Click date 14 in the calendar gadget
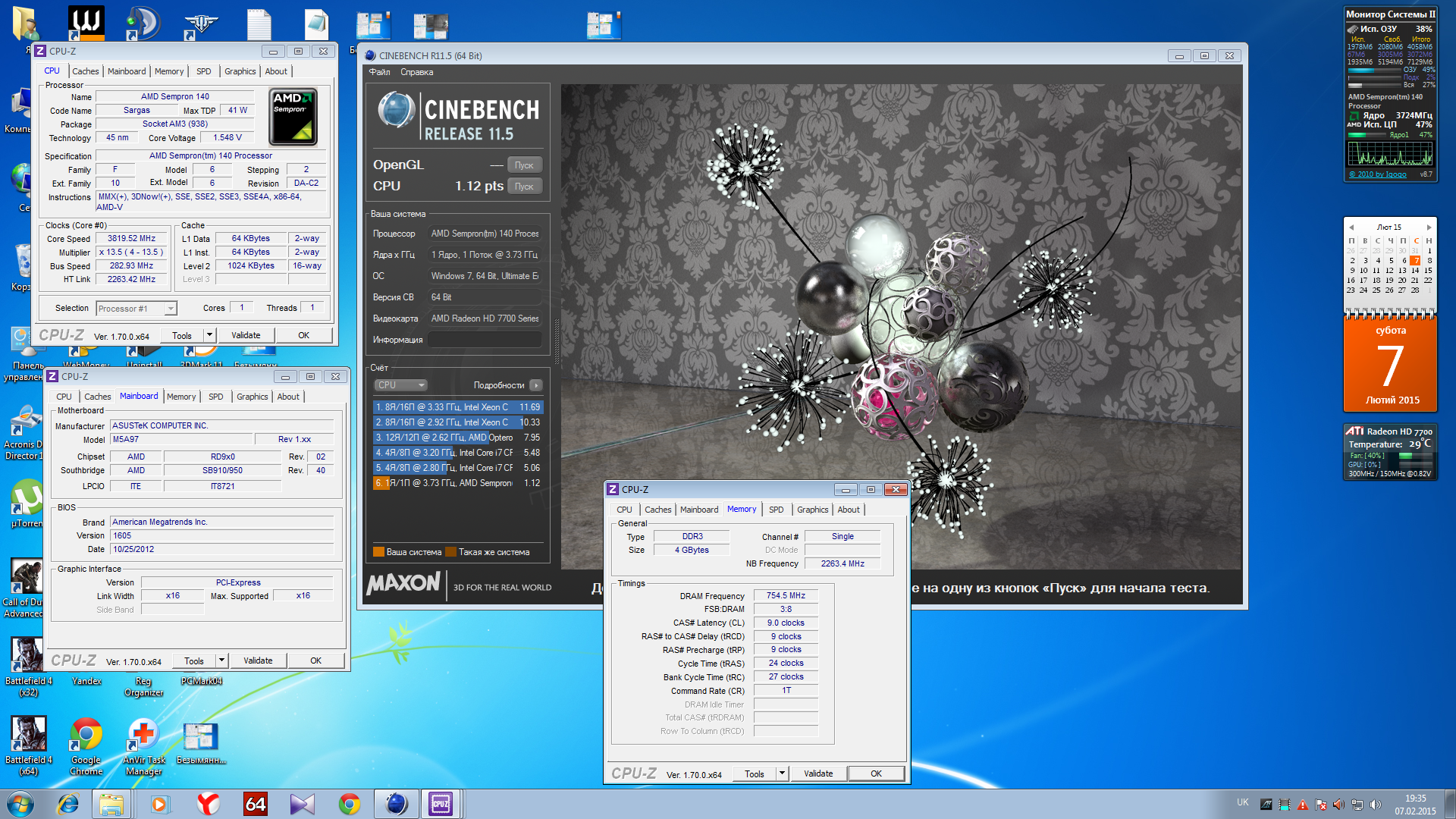Viewport: 1456px width, 819px height. click(1414, 270)
